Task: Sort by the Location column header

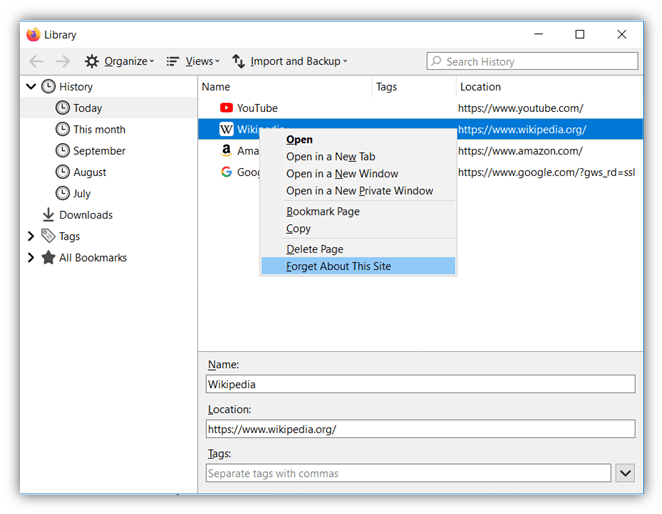Action: (x=550, y=87)
